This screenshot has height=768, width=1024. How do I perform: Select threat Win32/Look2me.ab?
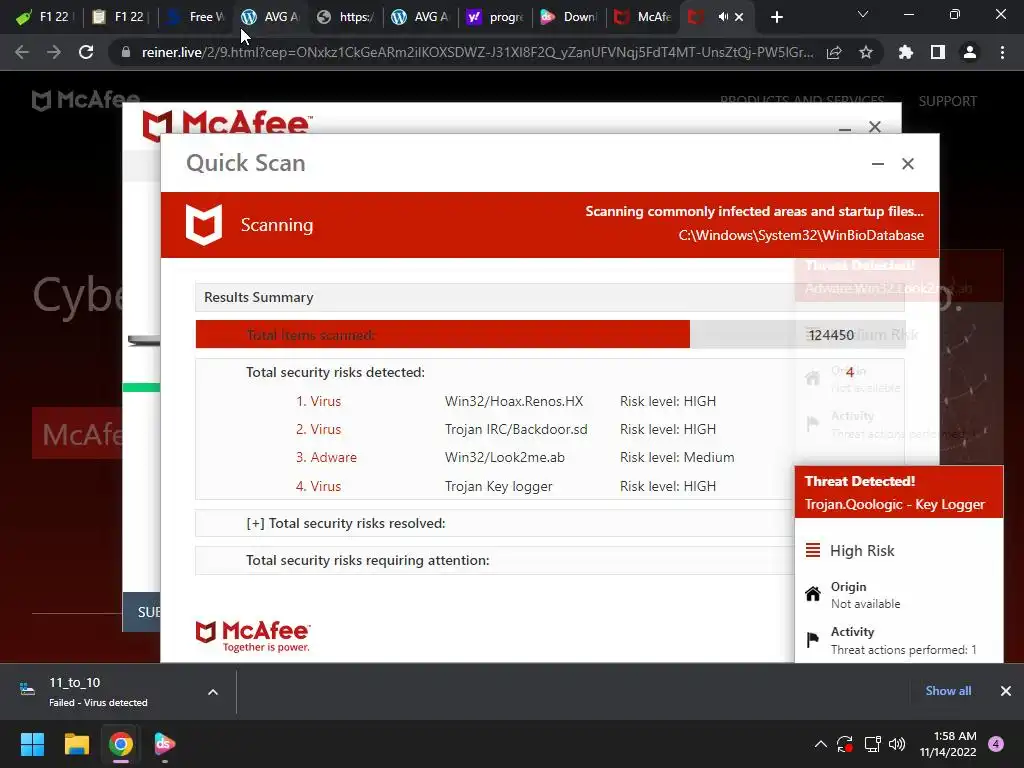pos(505,457)
